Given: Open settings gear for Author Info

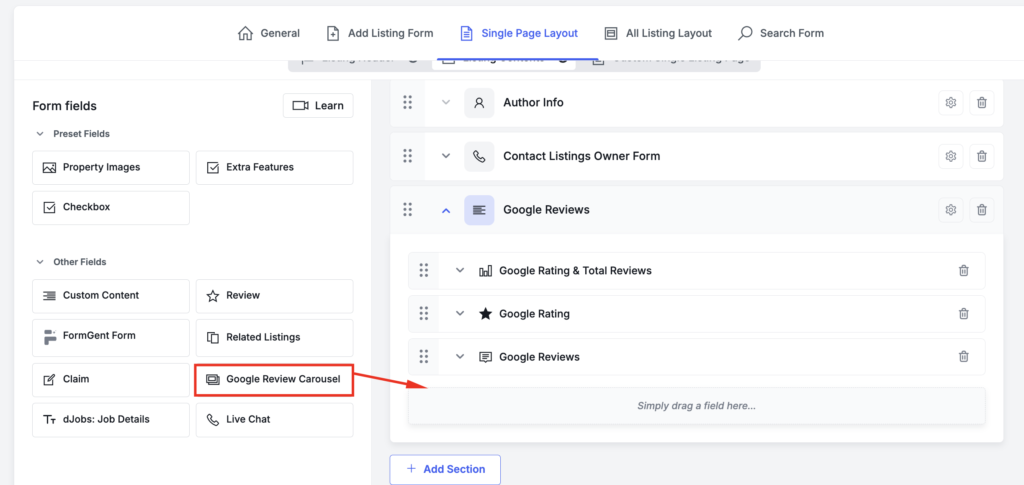Looking at the screenshot, I should [951, 102].
